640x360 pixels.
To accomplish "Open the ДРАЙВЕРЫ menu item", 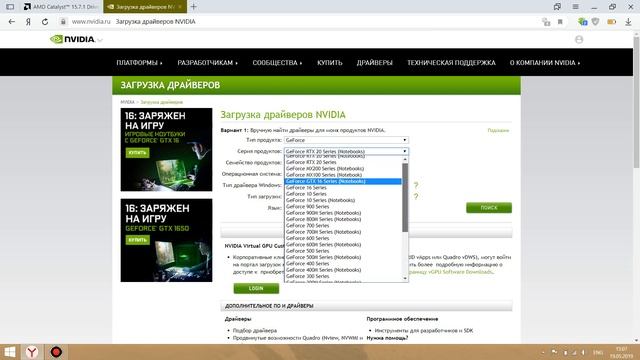I will (x=374, y=62).
